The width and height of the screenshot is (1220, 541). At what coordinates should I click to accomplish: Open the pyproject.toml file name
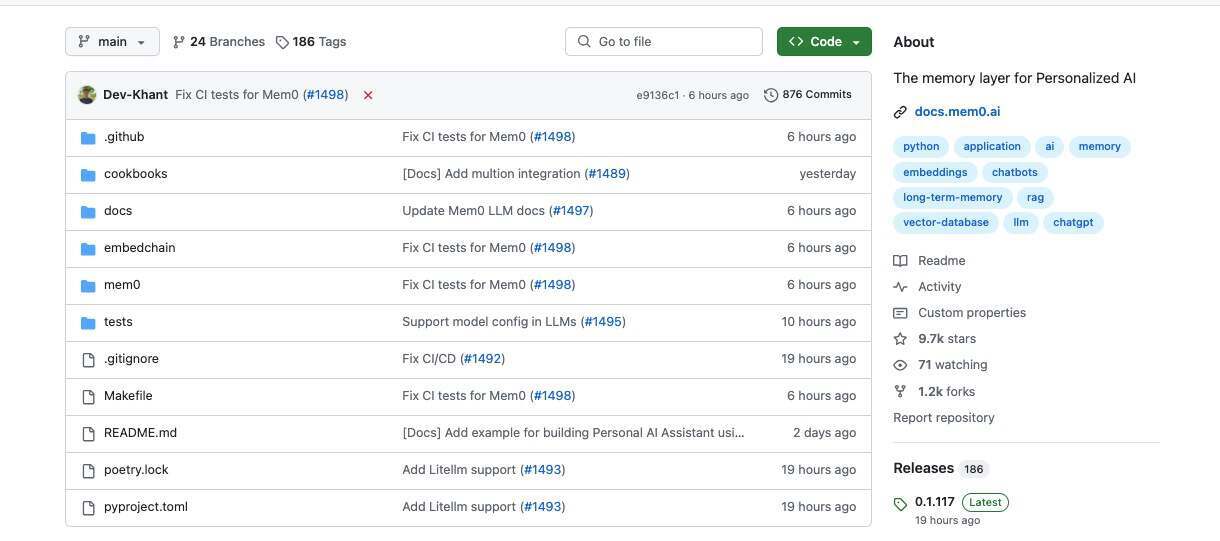point(146,507)
